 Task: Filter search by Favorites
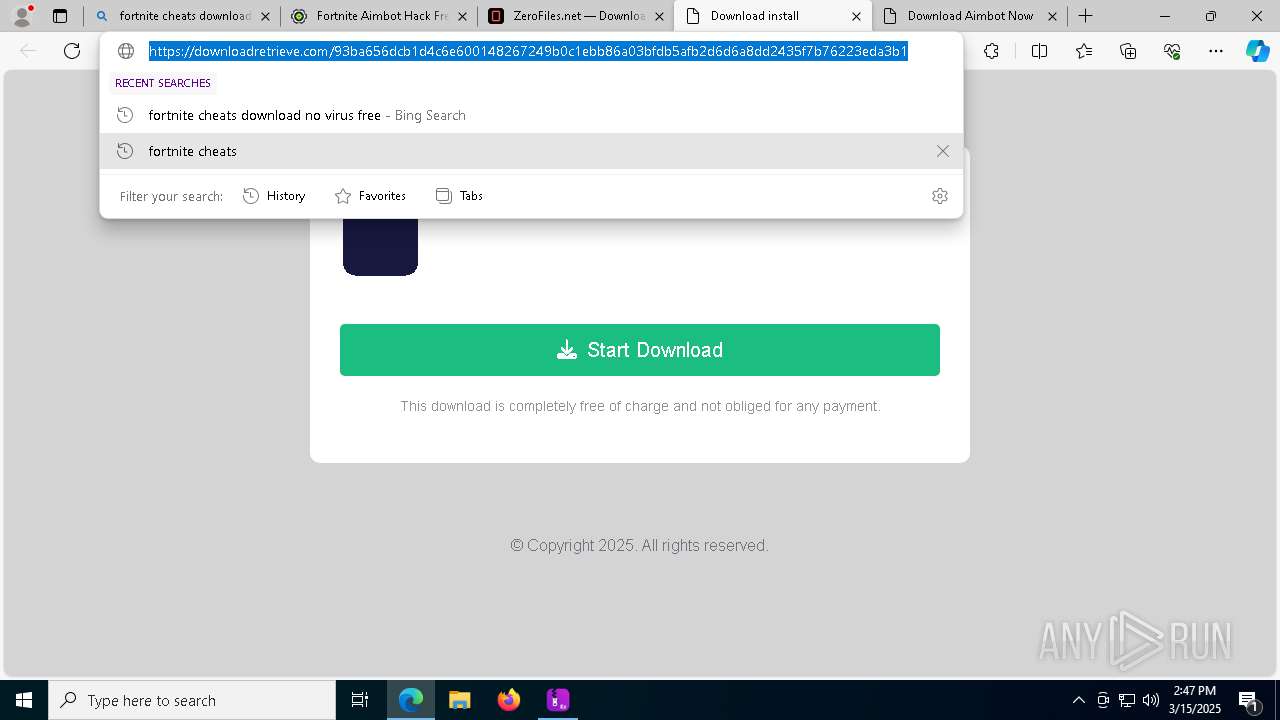[370, 196]
